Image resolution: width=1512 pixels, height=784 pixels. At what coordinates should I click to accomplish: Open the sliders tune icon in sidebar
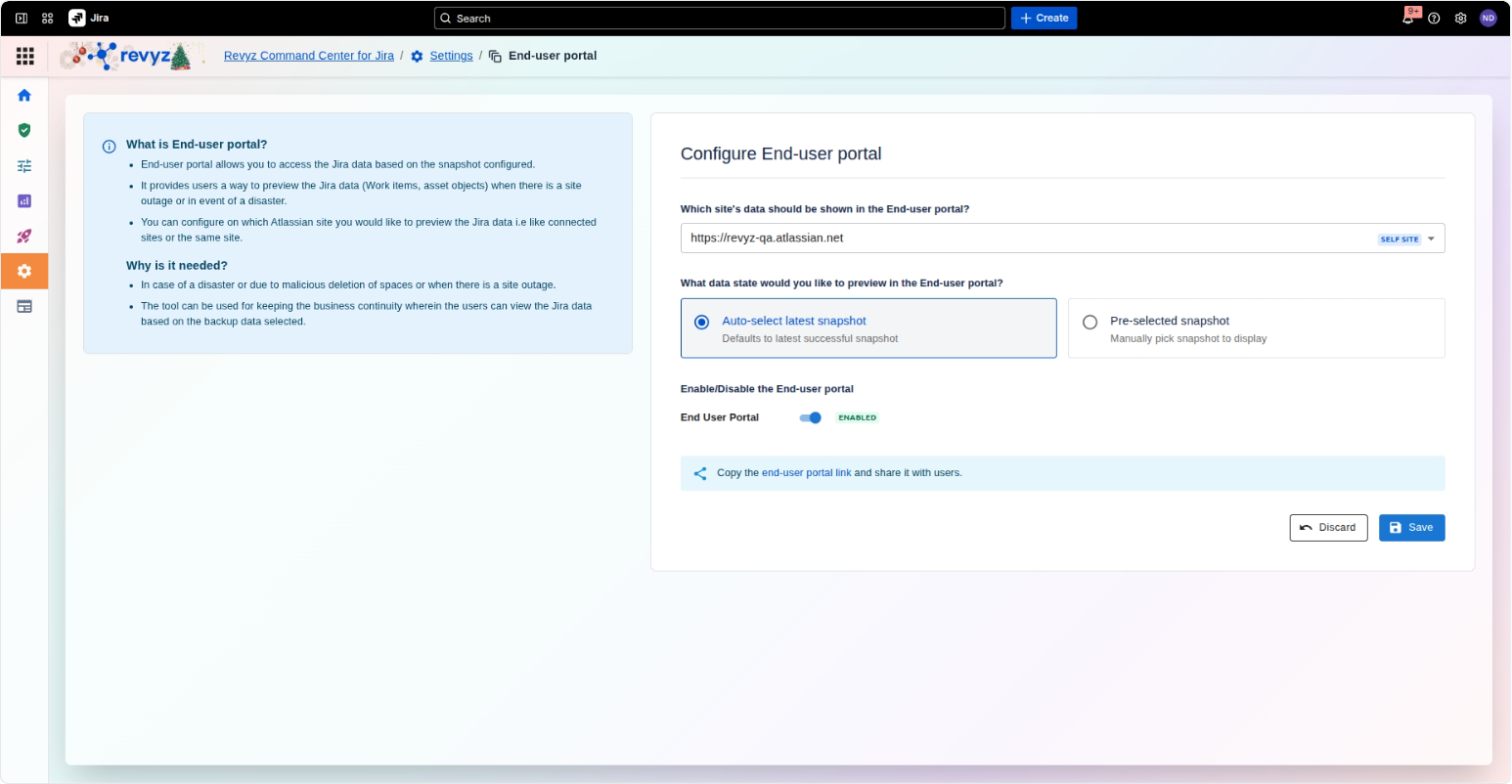point(24,165)
